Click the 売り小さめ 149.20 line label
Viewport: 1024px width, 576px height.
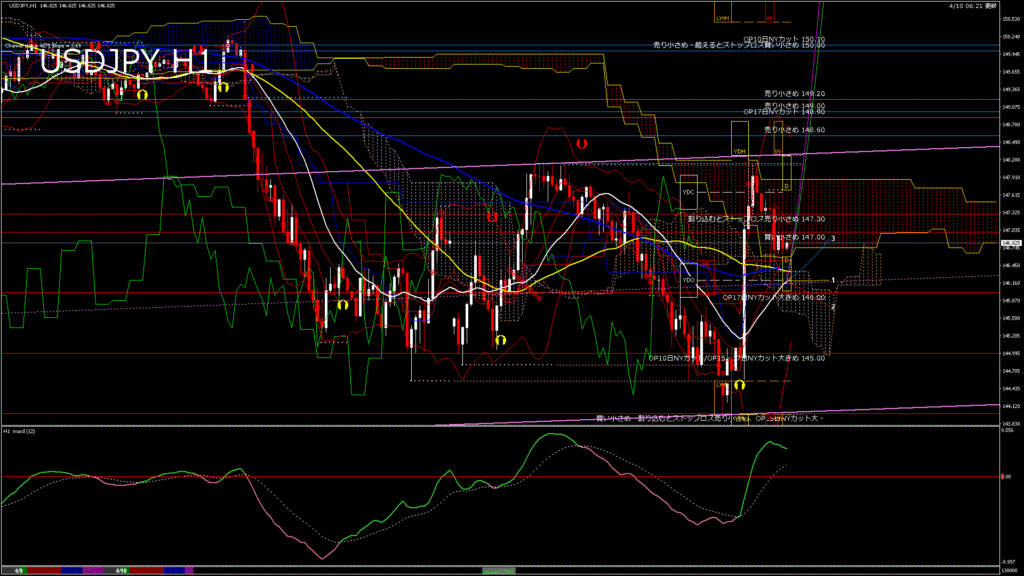(794, 93)
